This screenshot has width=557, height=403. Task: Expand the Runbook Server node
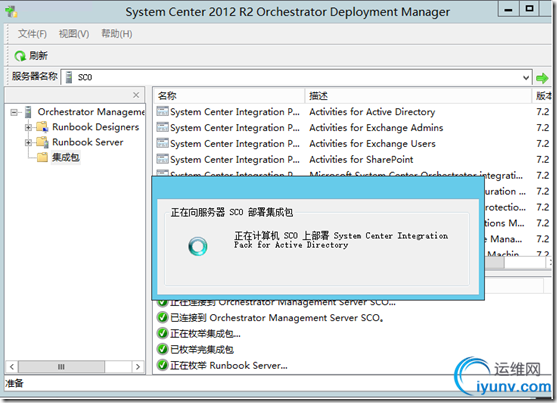(x=28, y=143)
